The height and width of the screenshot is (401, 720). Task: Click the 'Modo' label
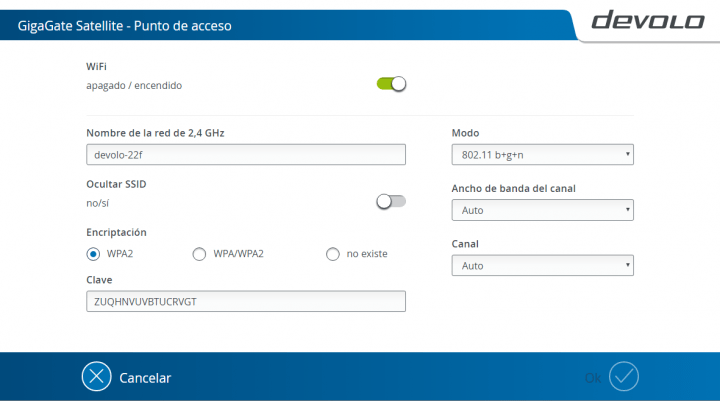pyautogui.click(x=465, y=133)
